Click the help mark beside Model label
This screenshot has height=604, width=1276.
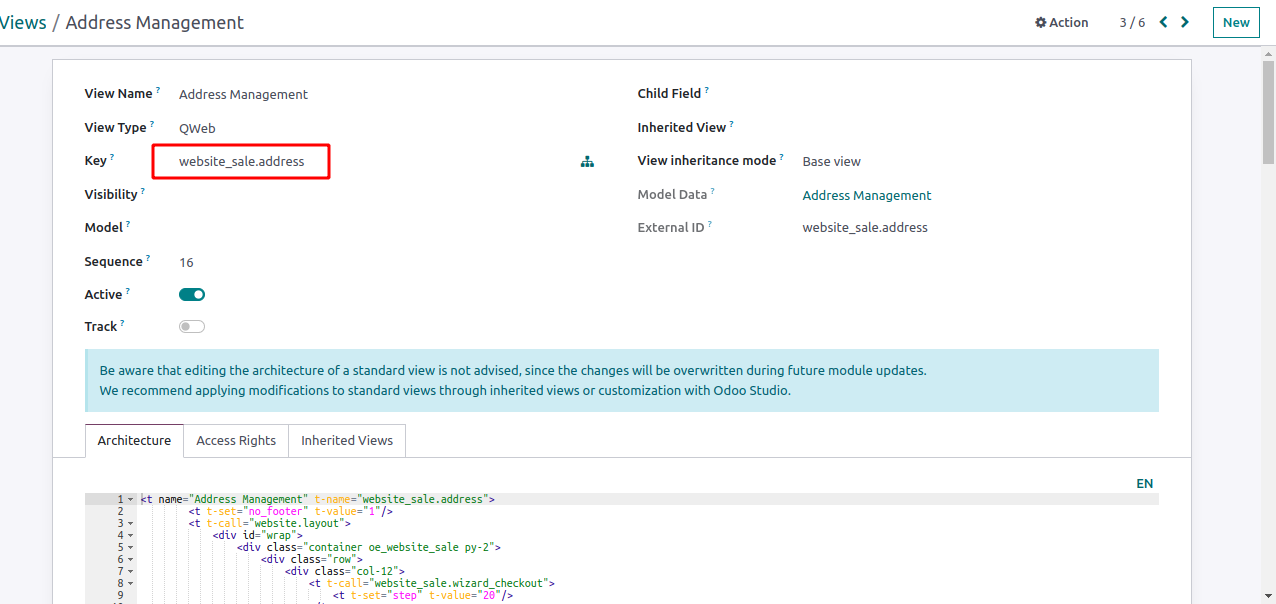coord(128,224)
